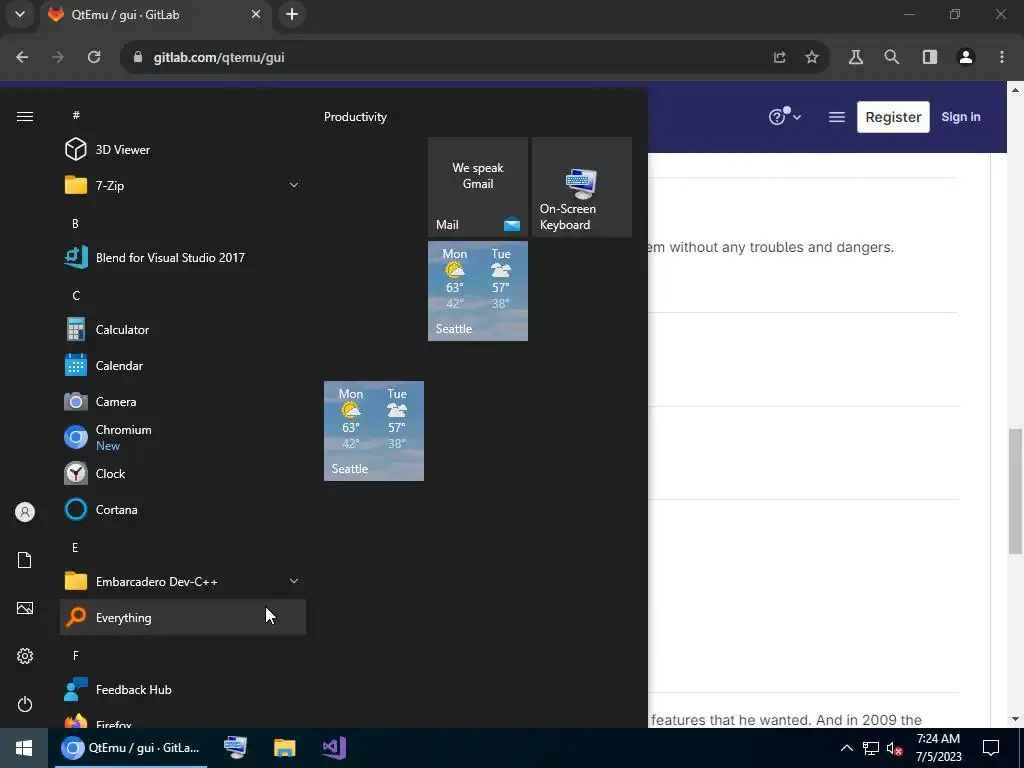The image size is (1024, 768).
Task: Open the taskbar clock and date
Action: [x=938, y=748]
